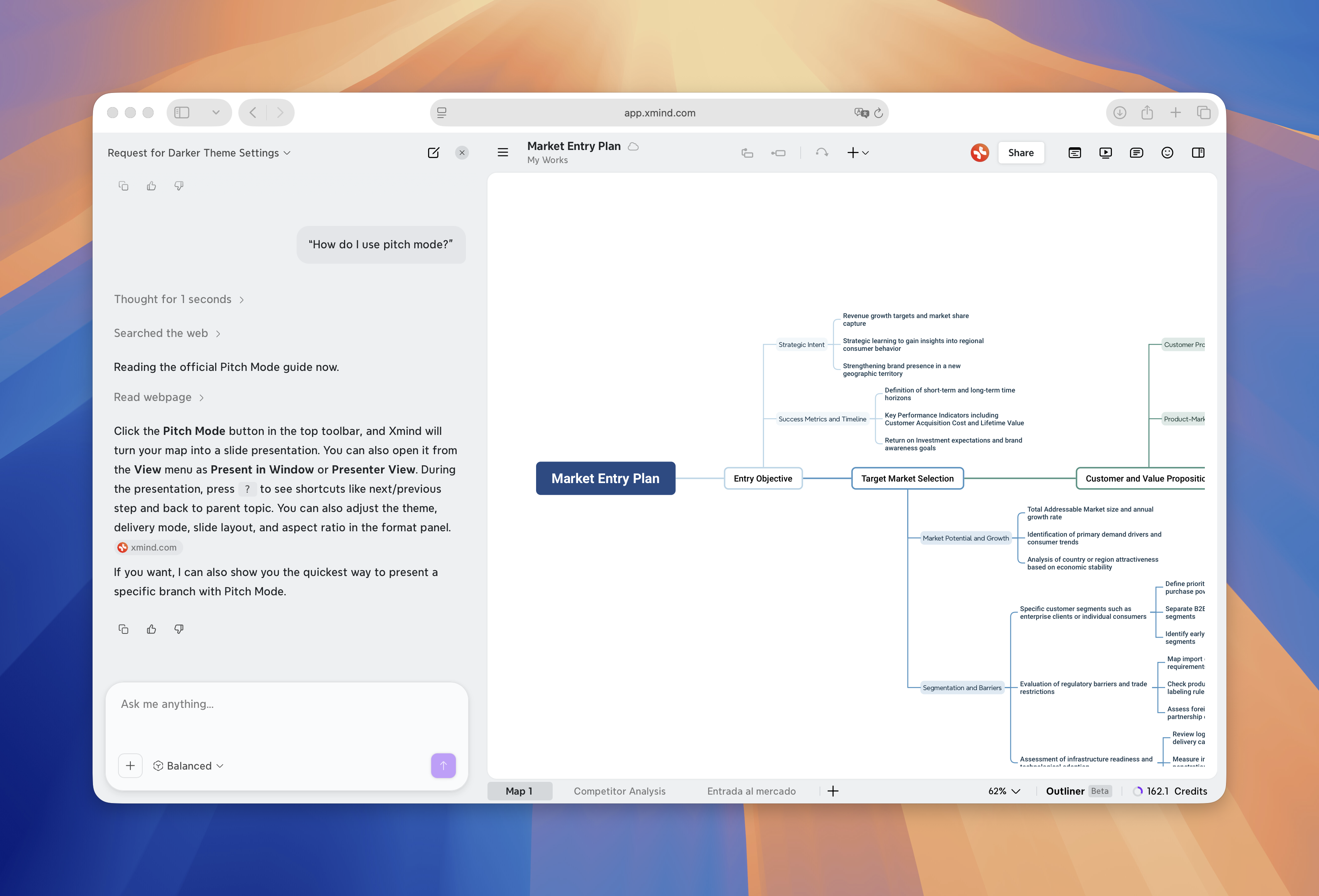Image resolution: width=1319 pixels, height=896 pixels.
Task: Open a new Safari tab
Action: (1176, 112)
